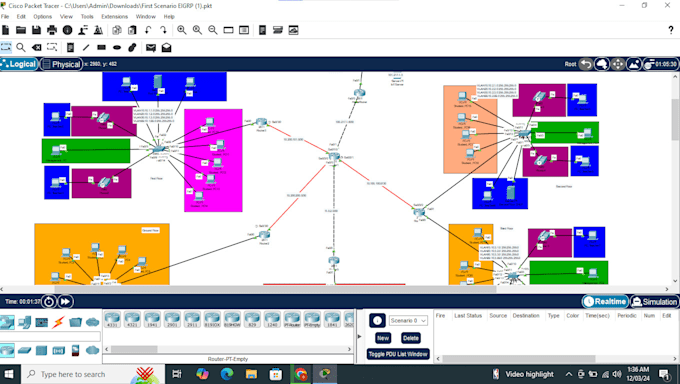This screenshot has width=680, height=384.
Task: Set tiled background with picture icon
Action: pos(634,64)
